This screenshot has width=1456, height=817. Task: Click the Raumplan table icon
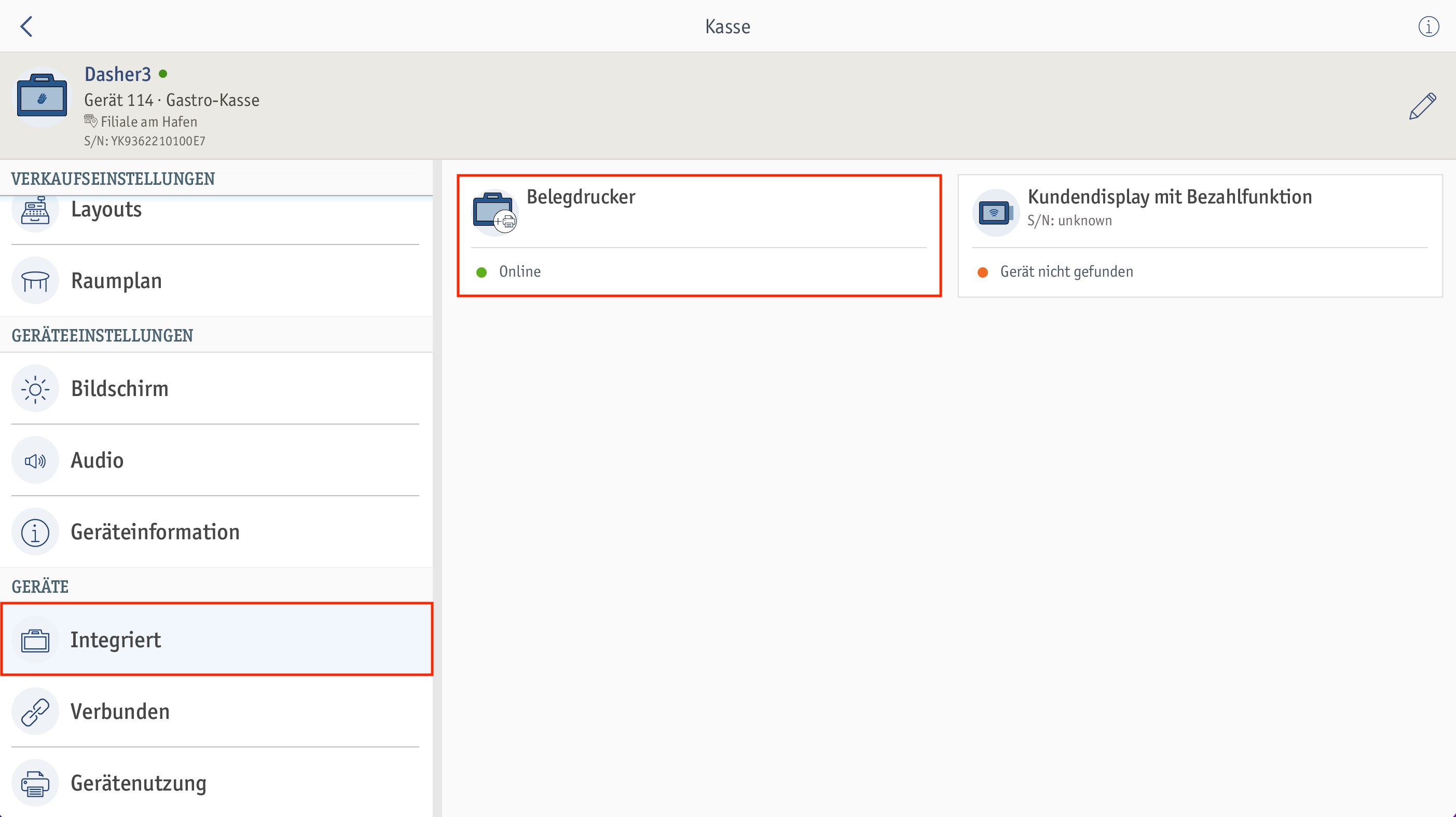(x=35, y=280)
